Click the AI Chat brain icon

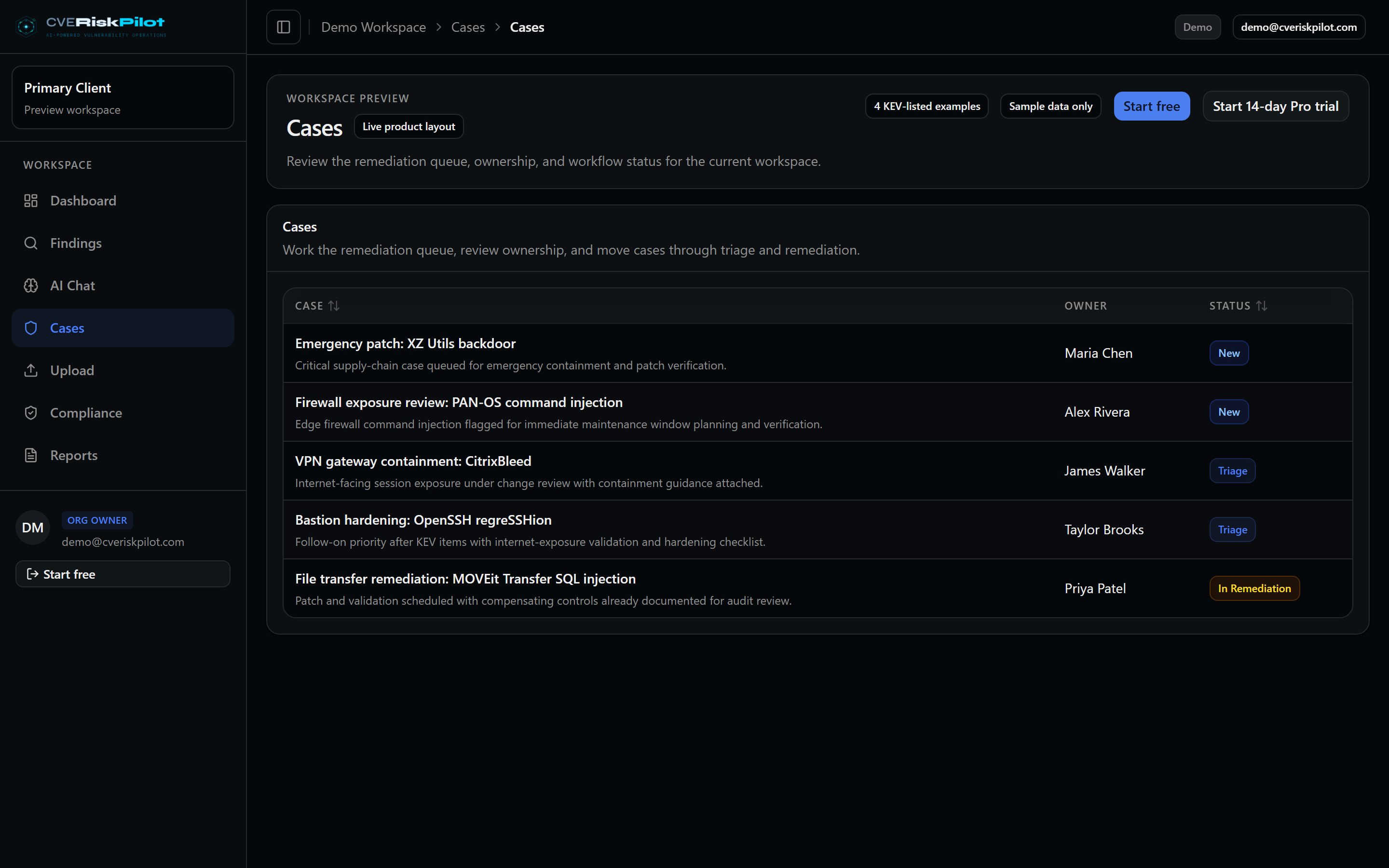coord(31,285)
